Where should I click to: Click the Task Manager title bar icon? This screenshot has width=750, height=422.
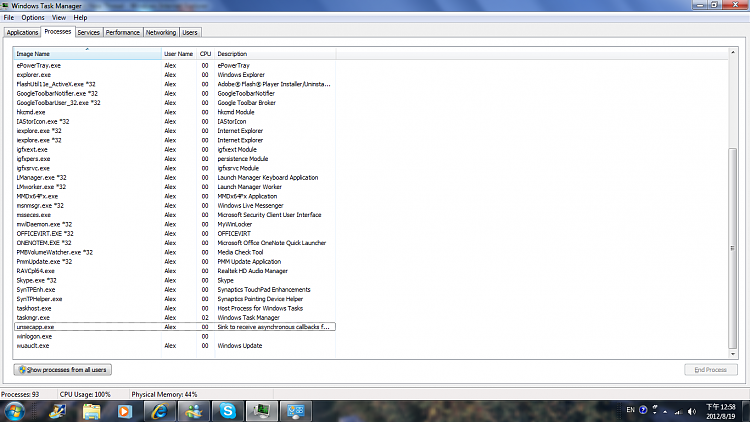pos(5,6)
